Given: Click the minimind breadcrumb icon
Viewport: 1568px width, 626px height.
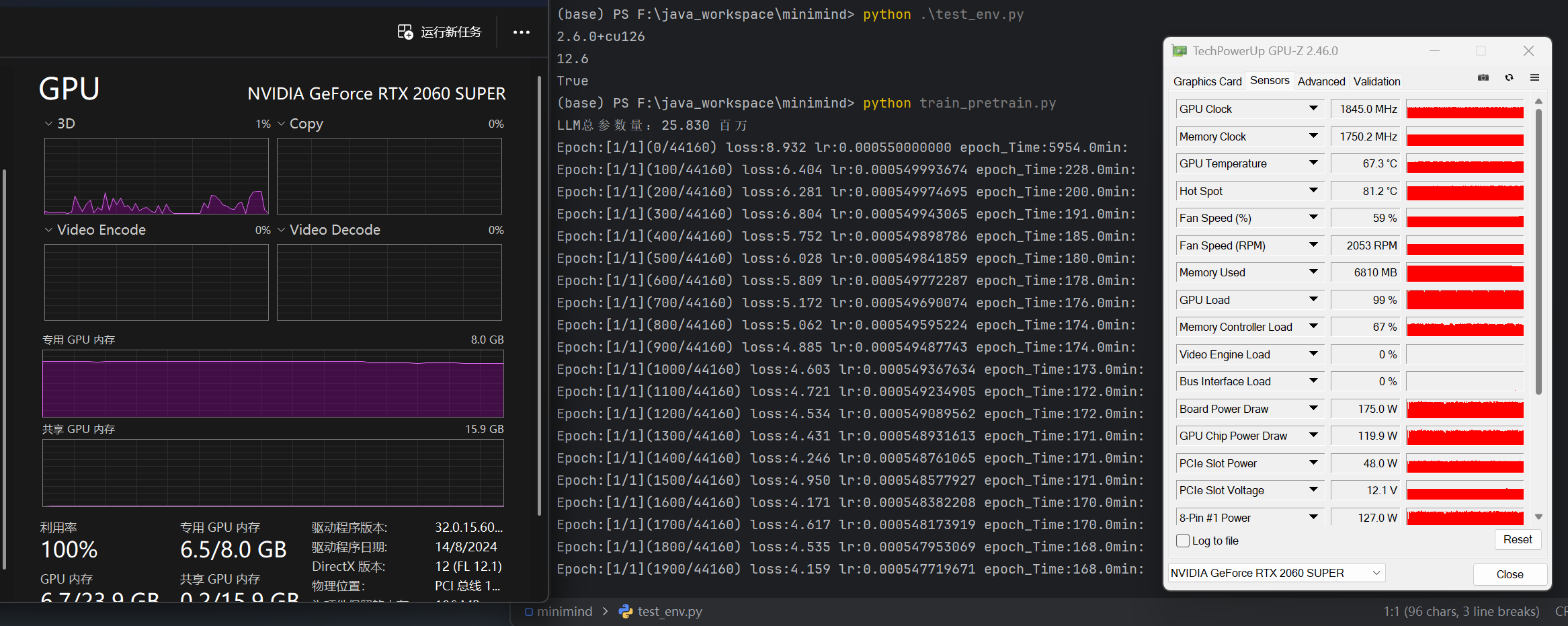Looking at the screenshot, I should pyautogui.click(x=529, y=612).
